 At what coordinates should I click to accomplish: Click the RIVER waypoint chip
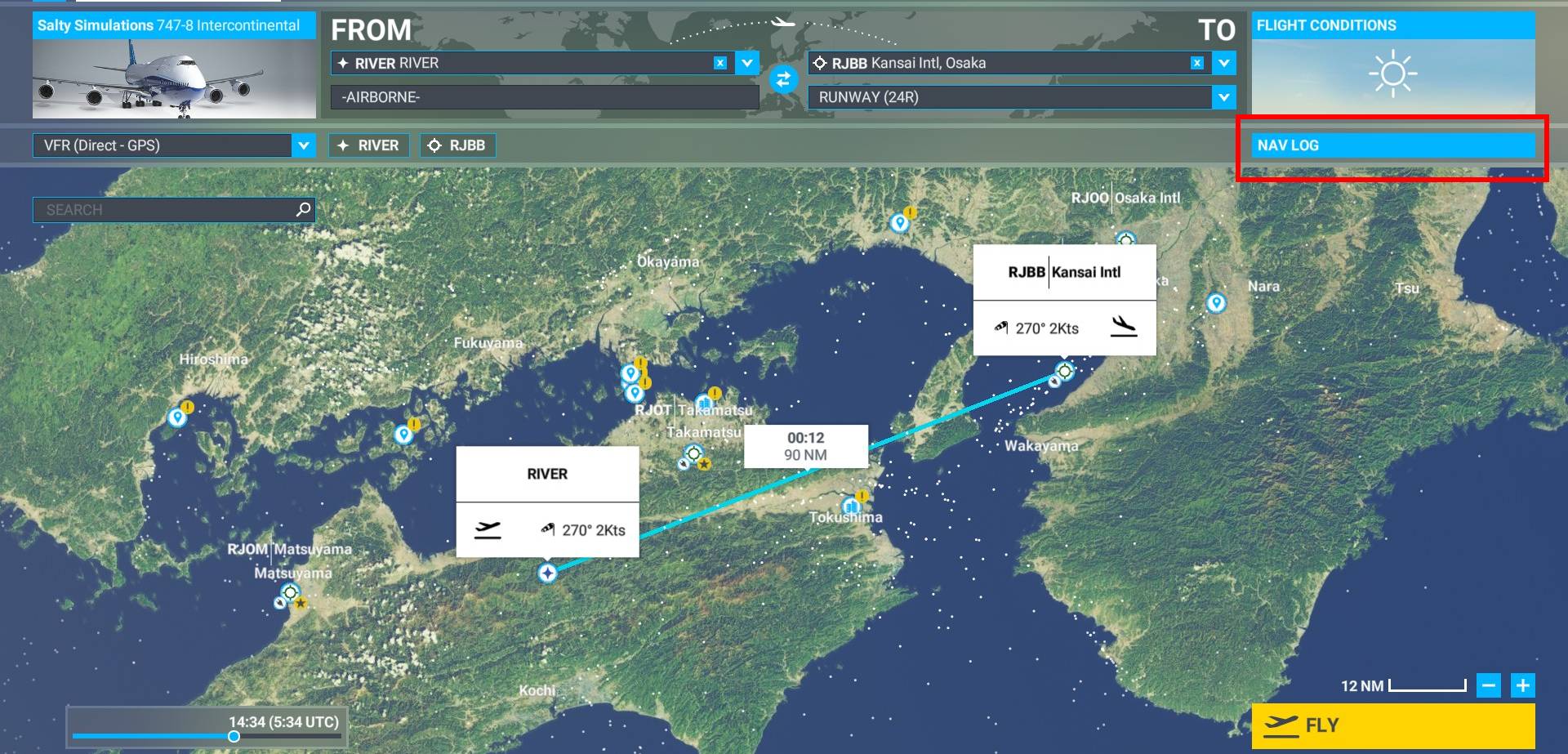[368, 145]
